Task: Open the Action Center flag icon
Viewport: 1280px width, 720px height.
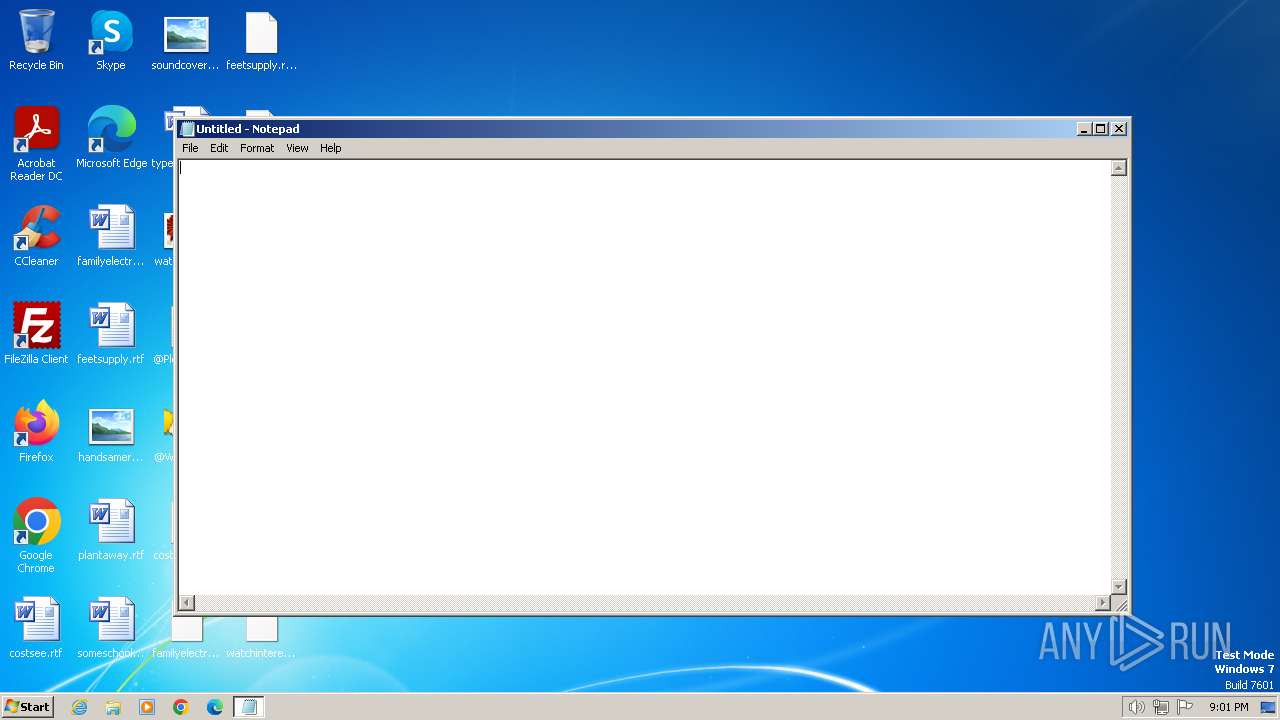Action: coord(1185,707)
